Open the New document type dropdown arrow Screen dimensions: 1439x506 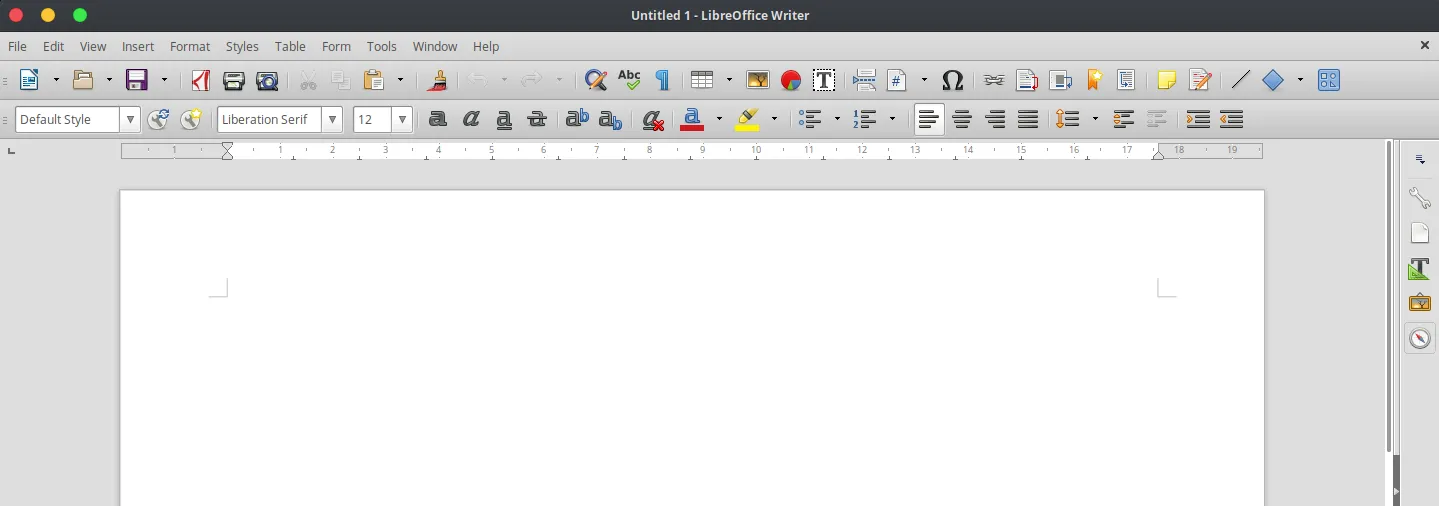coord(56,80)
